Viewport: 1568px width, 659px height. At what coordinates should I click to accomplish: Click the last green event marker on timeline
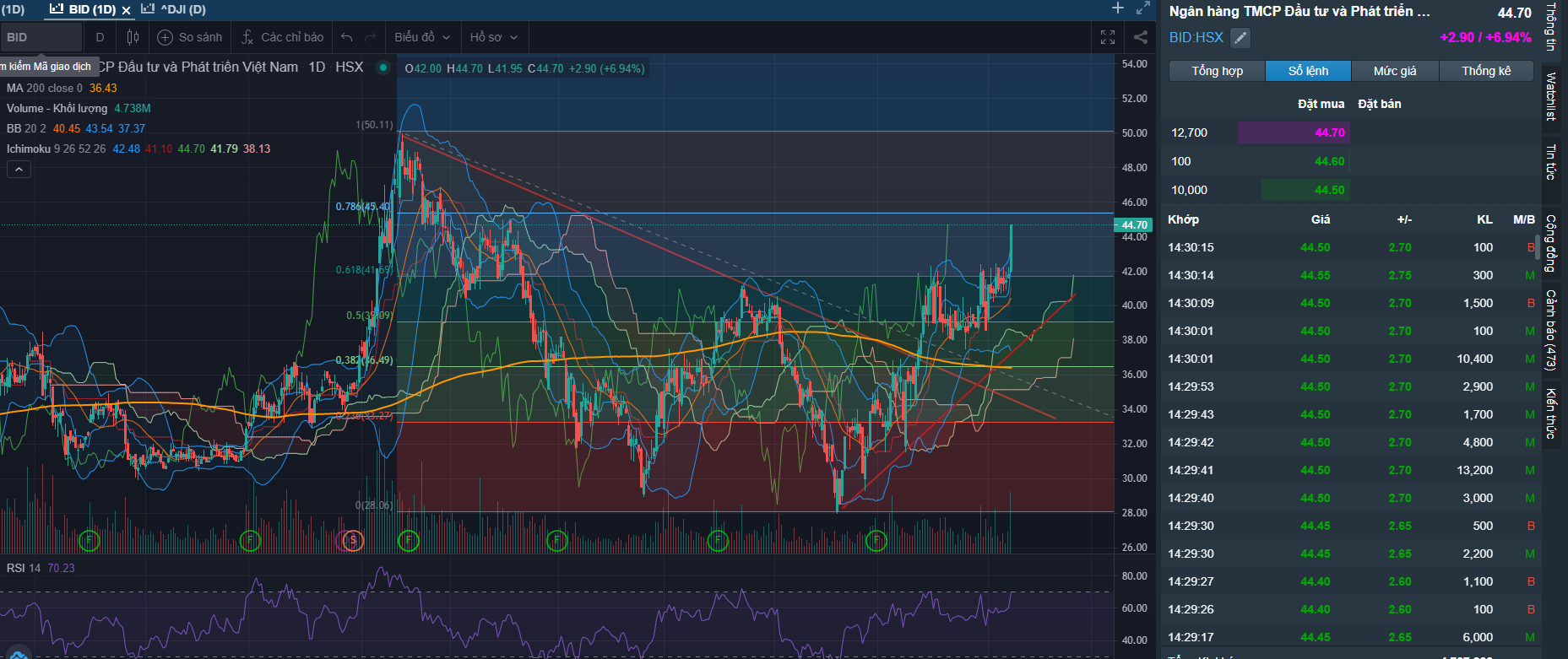876,541
